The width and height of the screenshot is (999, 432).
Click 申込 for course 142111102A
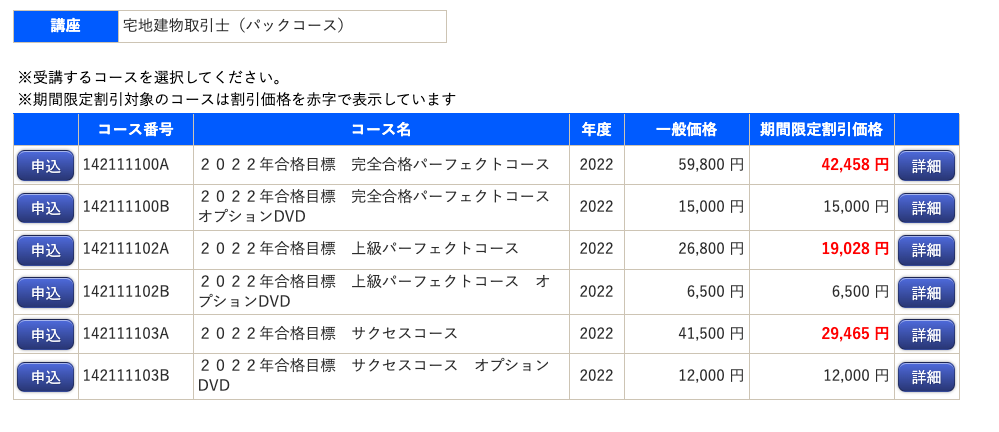(x=46, y=250)
